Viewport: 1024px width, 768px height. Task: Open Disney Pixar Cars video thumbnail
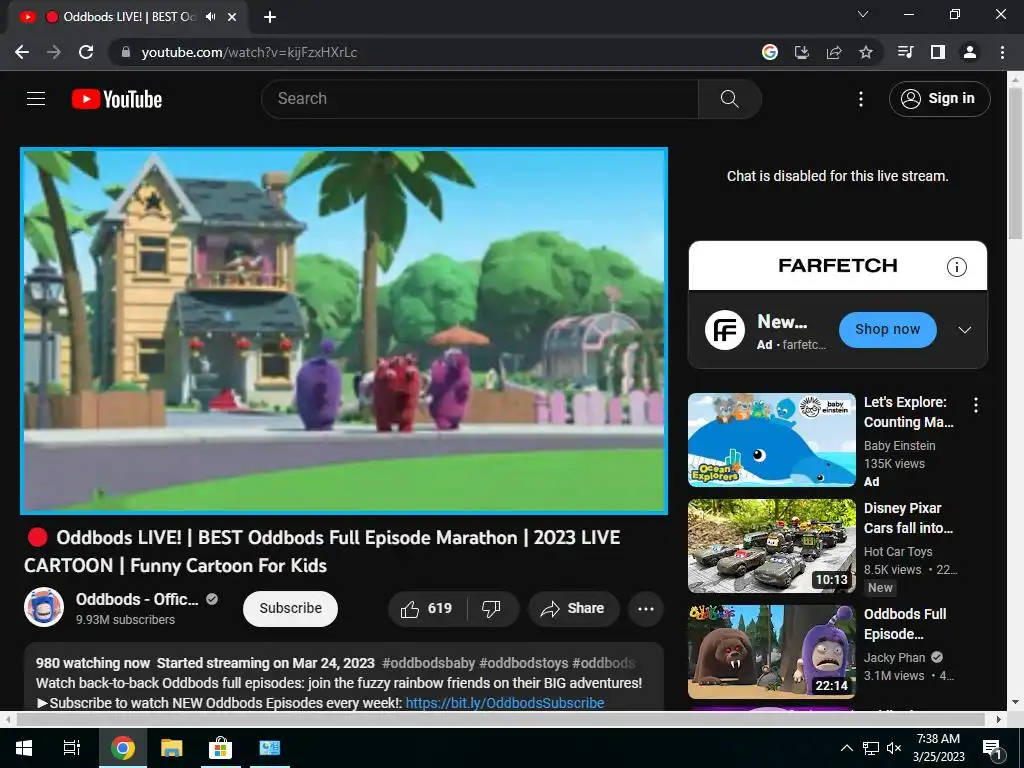click(772, 545)
